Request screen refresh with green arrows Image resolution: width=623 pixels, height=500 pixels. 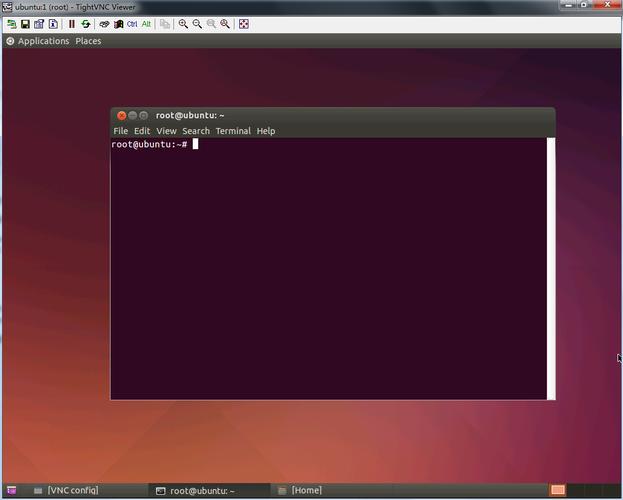point(85,24)
